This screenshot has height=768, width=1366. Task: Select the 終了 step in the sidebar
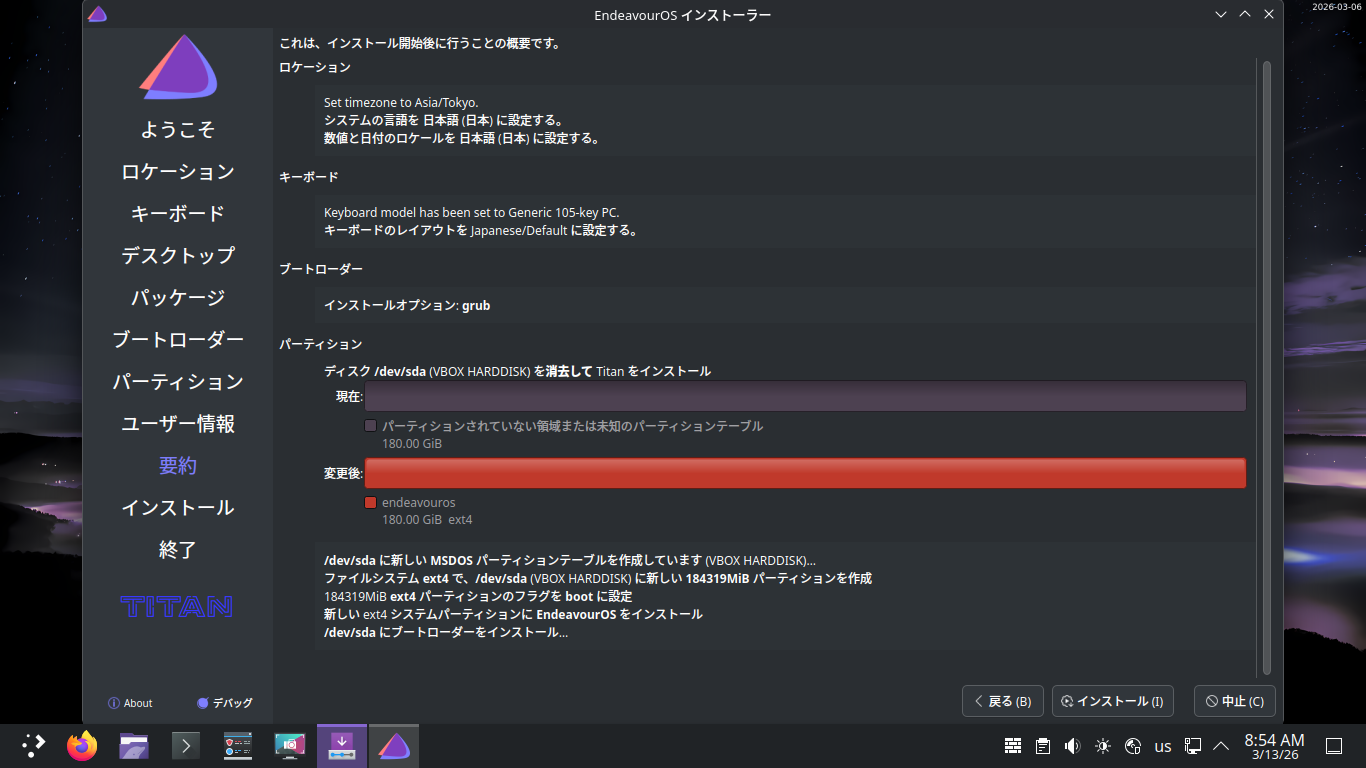pos(178,550)
